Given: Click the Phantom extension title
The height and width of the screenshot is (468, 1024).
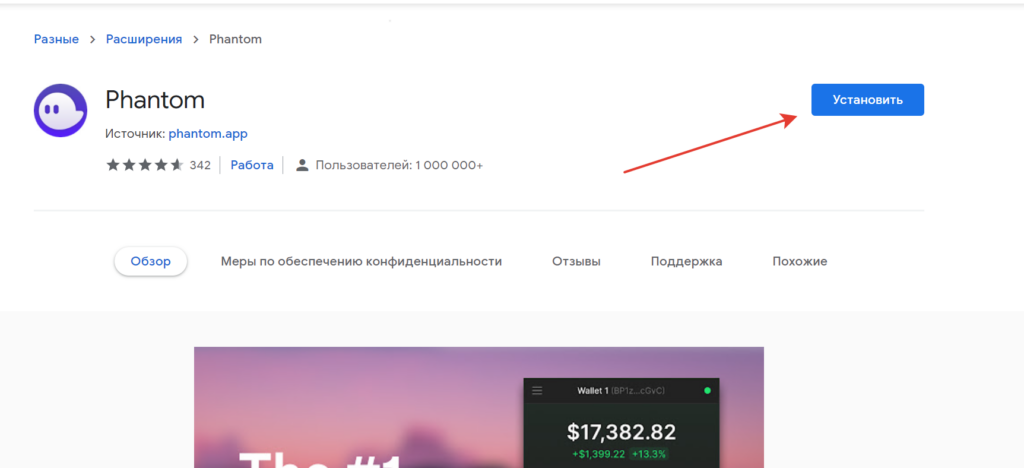Looking at the screenshot, I should pos(155,100).
